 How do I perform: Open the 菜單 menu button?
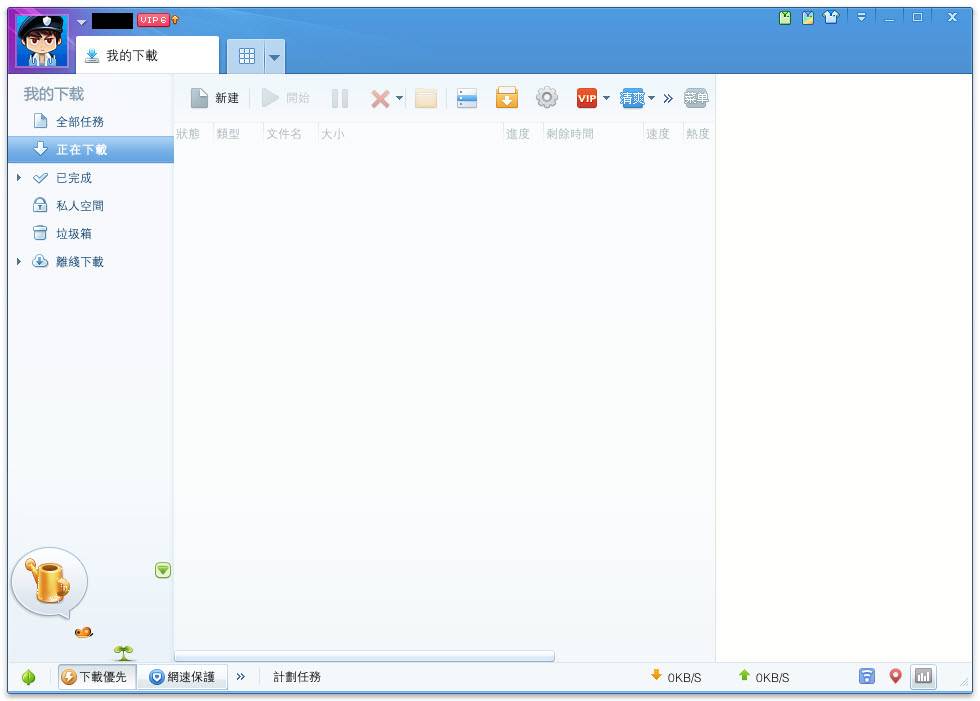tap(696, 97)
